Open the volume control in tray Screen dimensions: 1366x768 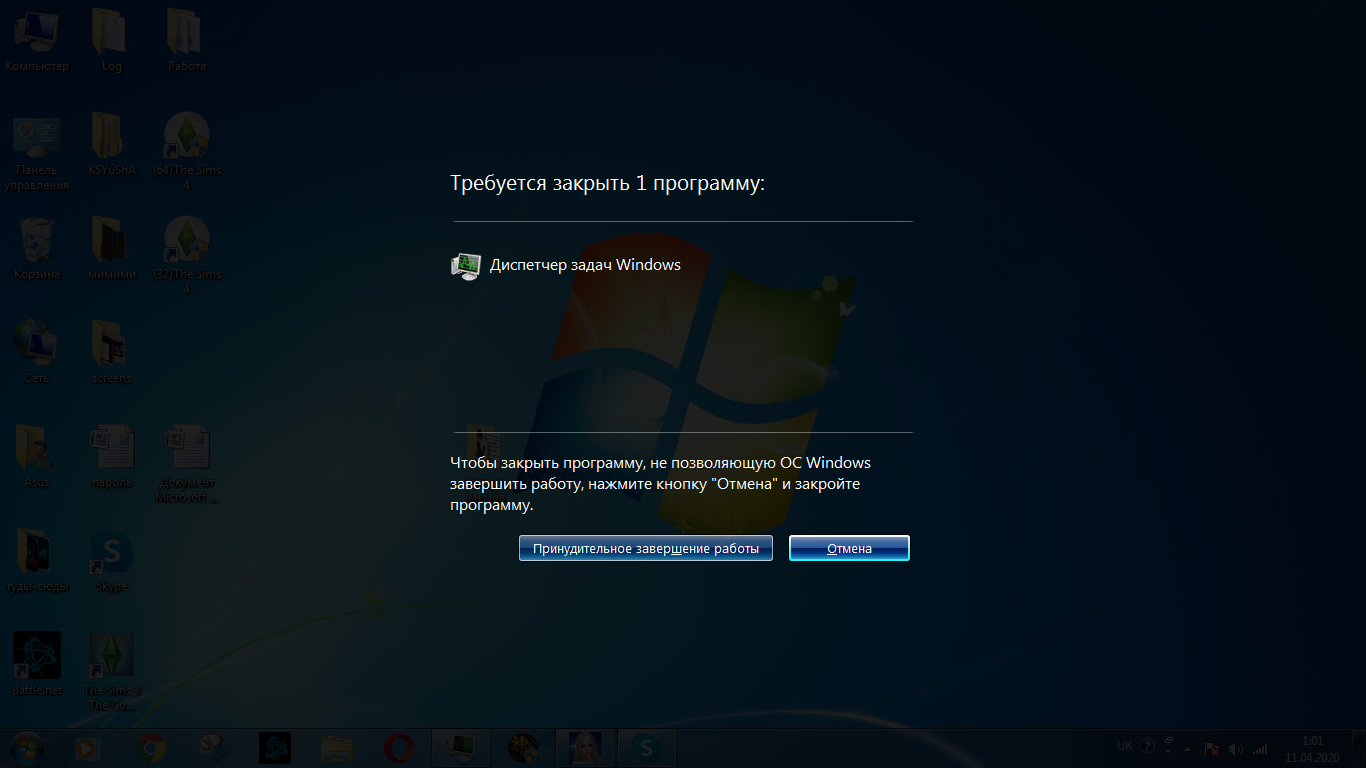click(x=1235, y=748)
